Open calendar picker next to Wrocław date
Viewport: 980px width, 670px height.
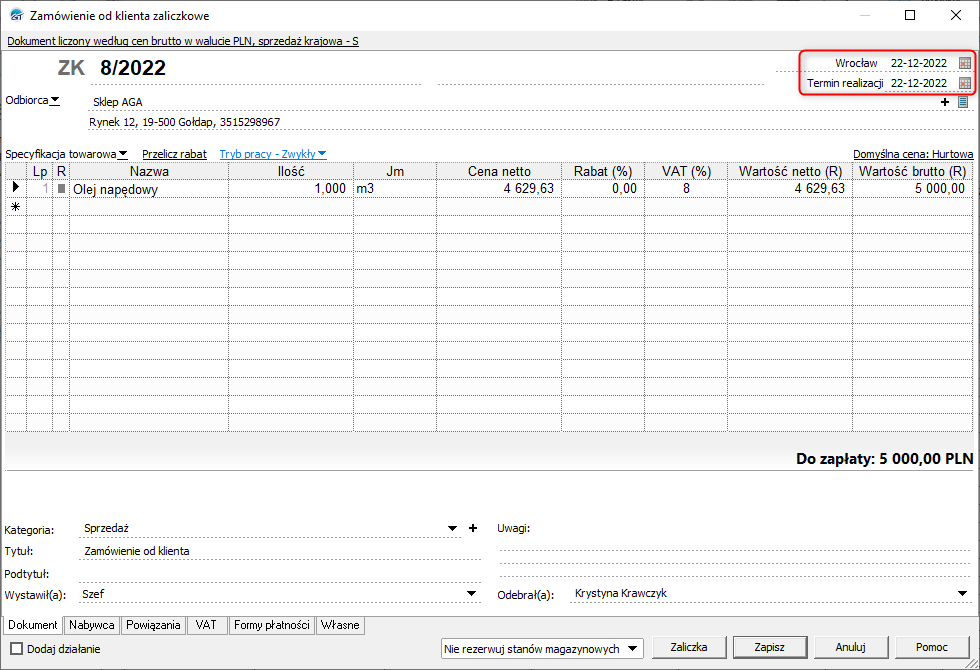pyautogui.click(x=964, y=63)
